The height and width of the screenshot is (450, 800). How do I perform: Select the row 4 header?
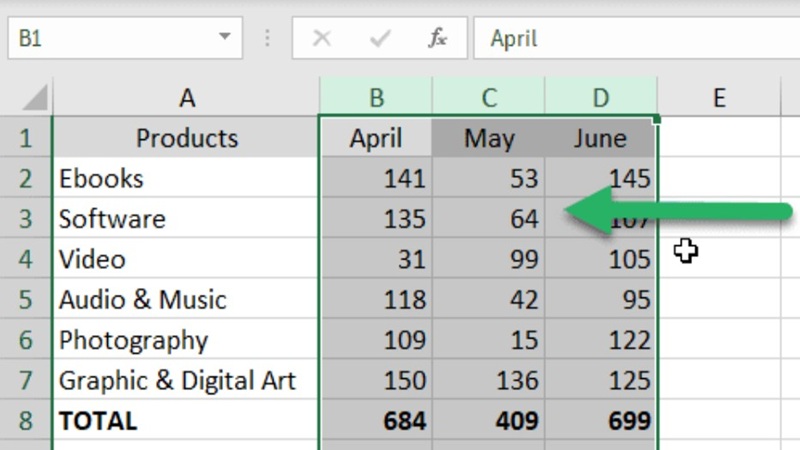26,259
